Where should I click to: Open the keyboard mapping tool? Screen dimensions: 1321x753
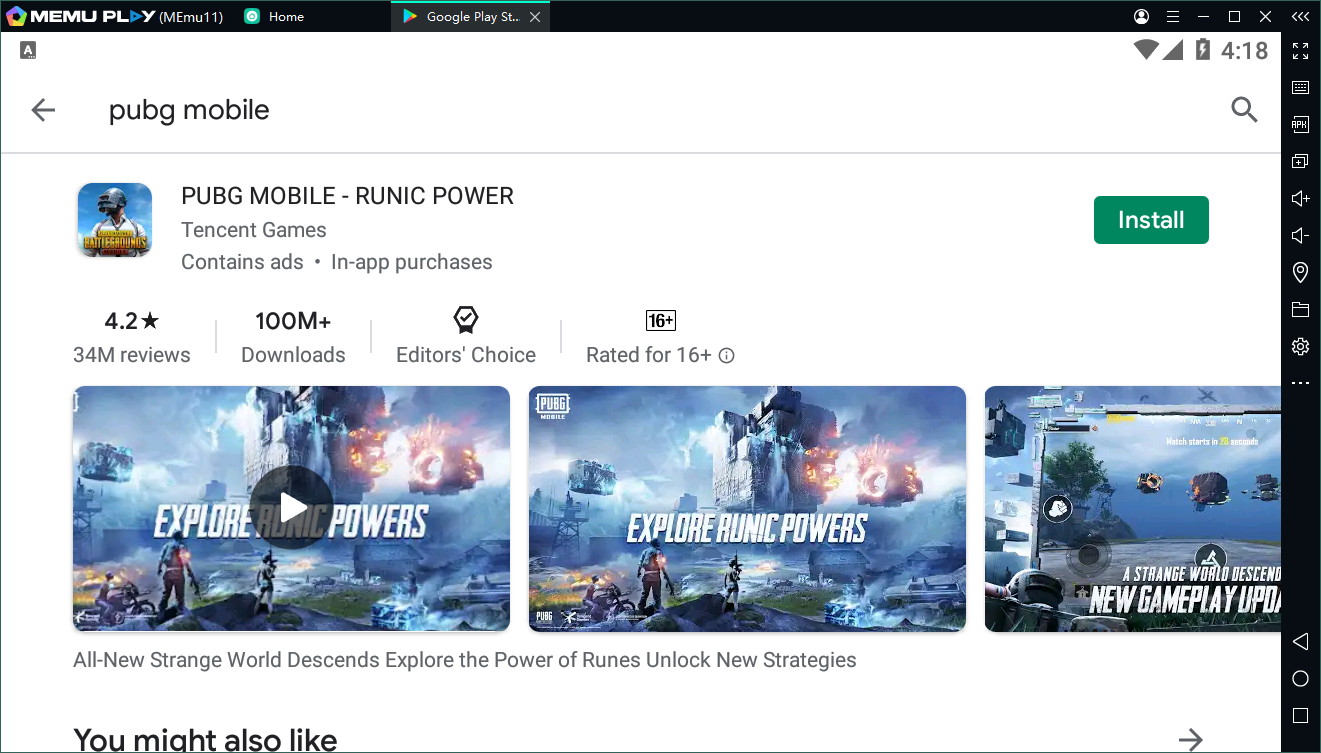click(x=1300, y=88)
